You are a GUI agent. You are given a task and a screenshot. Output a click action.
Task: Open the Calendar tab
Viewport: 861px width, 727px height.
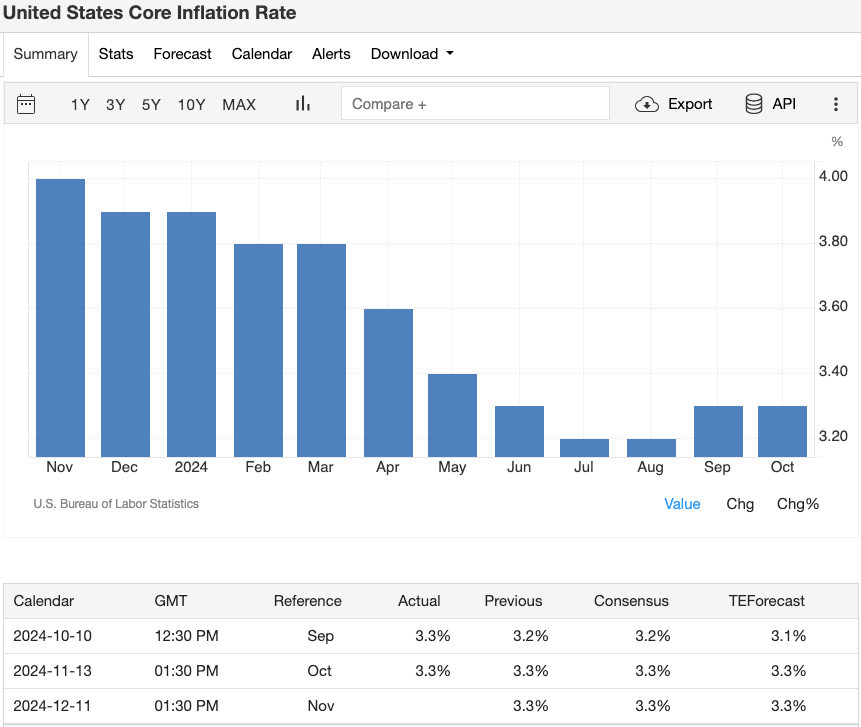[261, 54]
